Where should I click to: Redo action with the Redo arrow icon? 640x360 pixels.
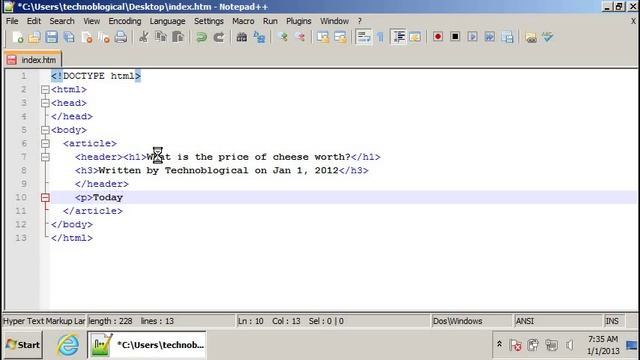coord(219,37)
